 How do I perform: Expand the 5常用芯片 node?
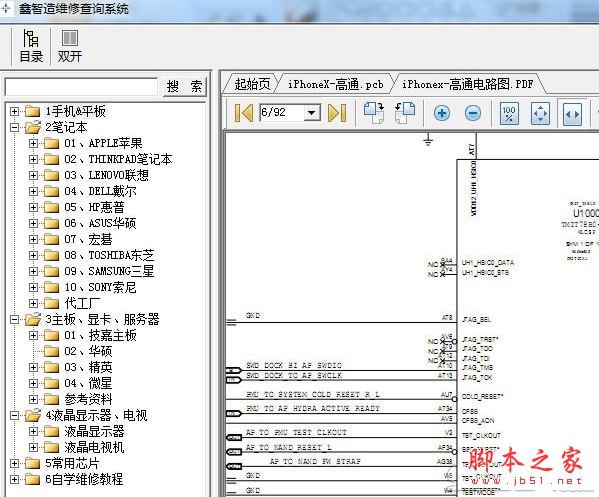pos(14,463)
